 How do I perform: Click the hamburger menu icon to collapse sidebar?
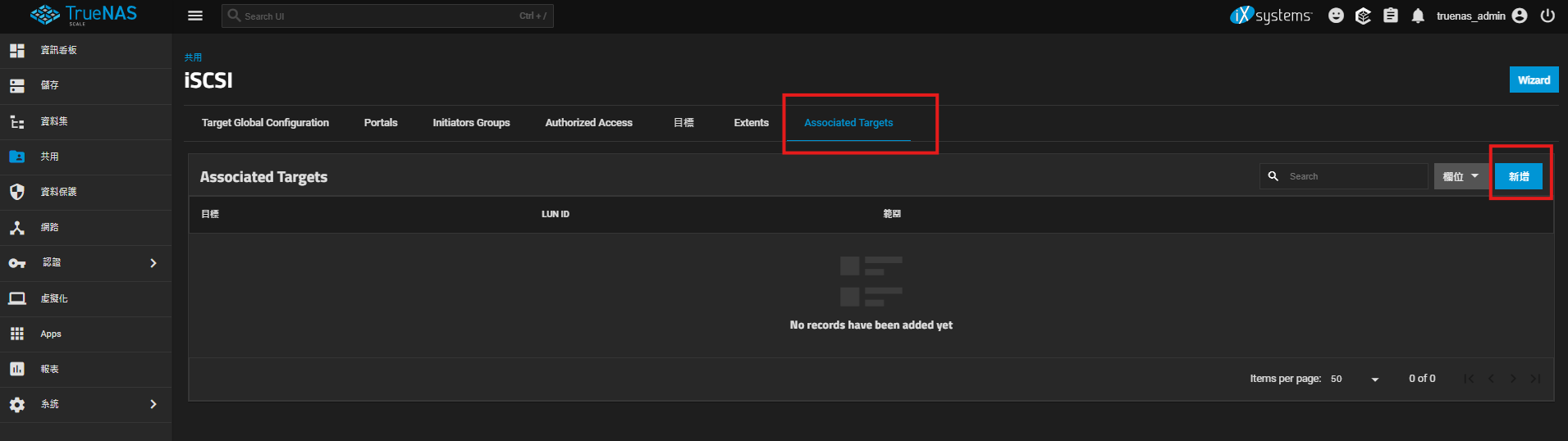click(195, 16)
